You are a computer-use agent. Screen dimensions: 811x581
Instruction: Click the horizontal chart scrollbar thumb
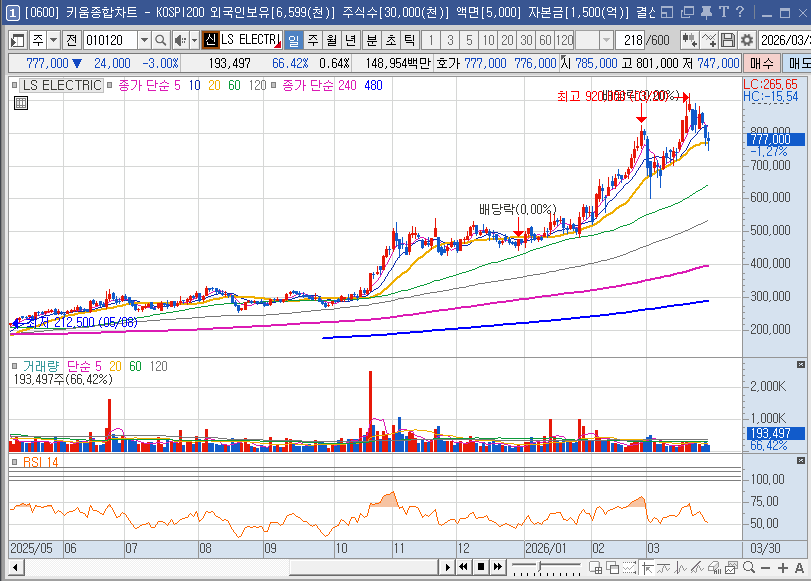coord(364,568)
